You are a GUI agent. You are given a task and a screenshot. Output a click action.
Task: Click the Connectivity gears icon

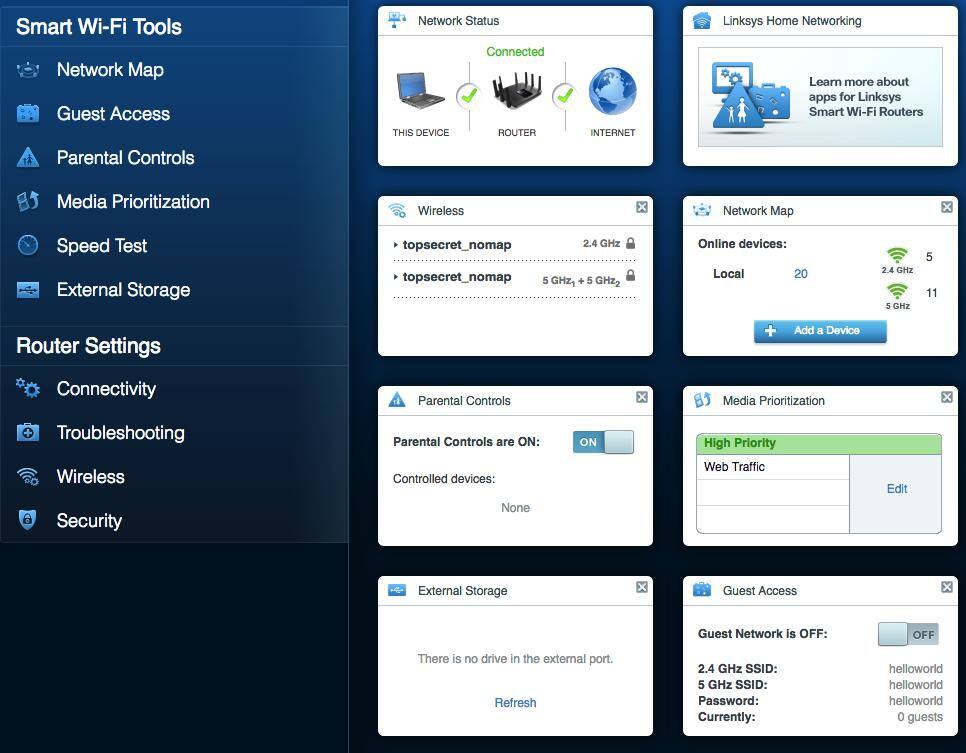click(28, 389)
